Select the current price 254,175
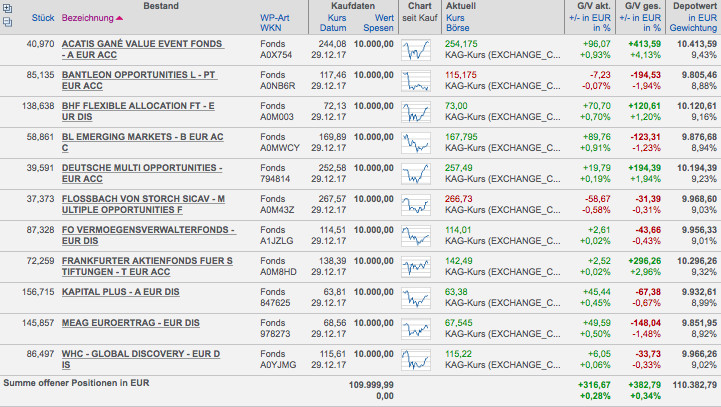The image size is (721, 407). tap(461, 44)
